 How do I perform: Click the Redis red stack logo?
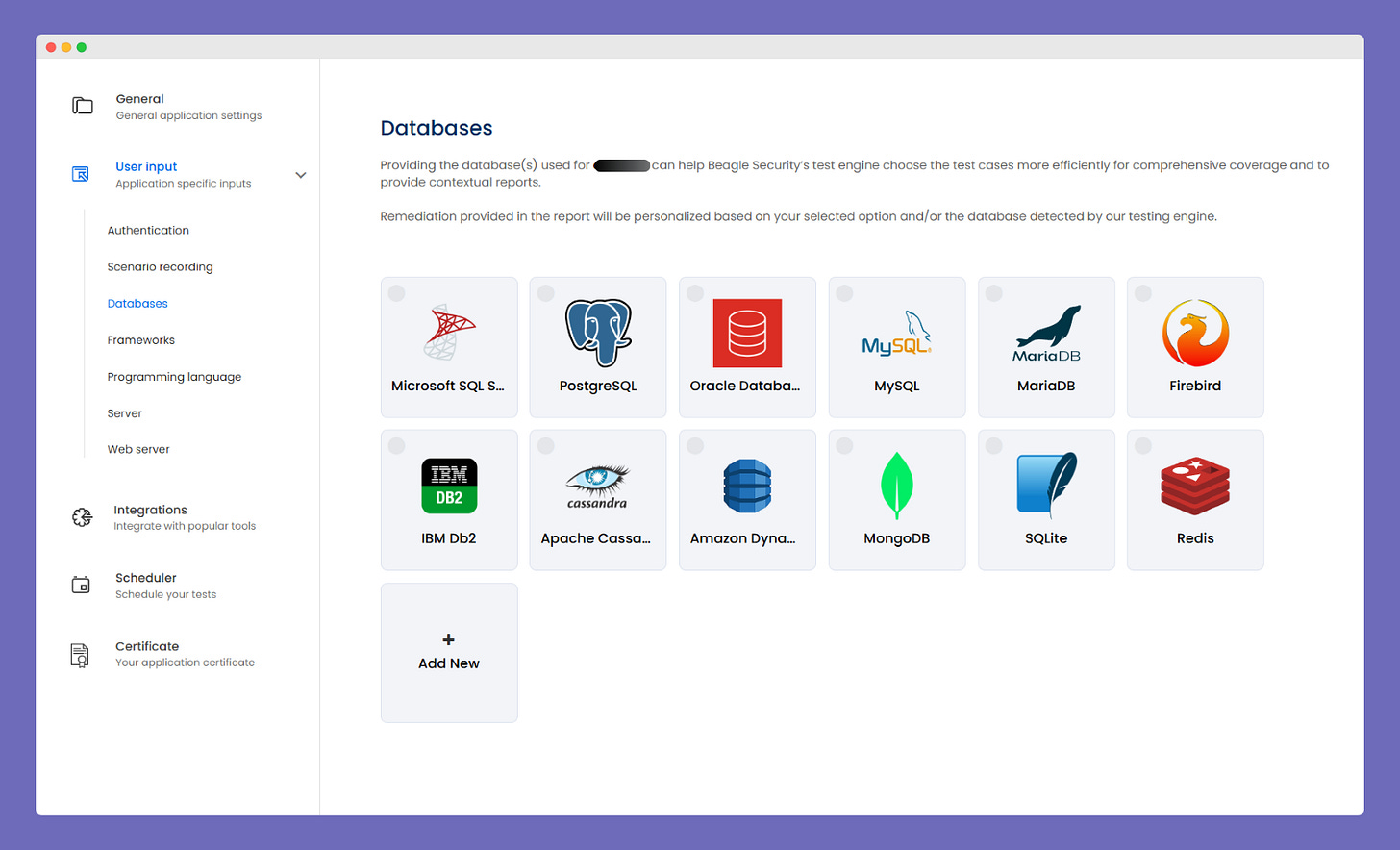[1195, 487]
